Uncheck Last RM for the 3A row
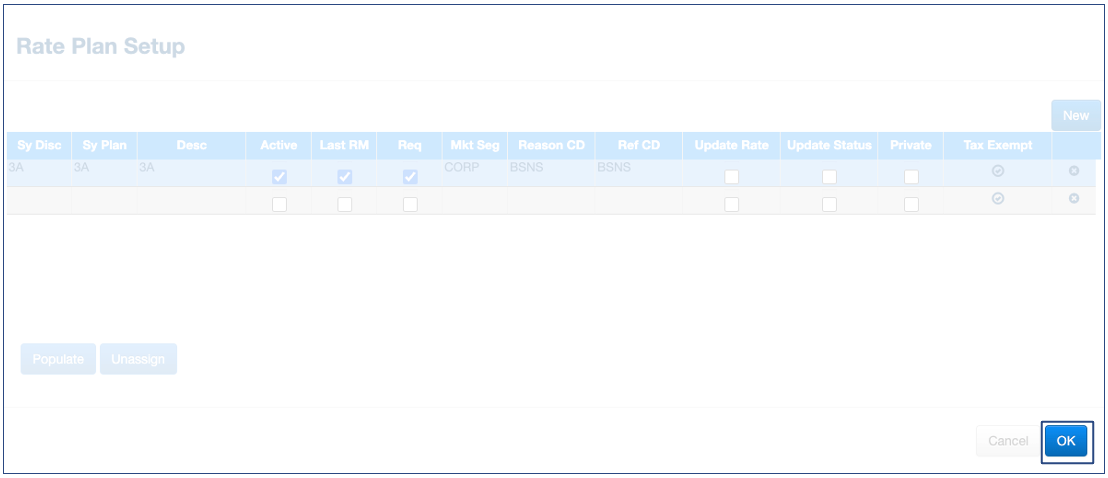This screenshot has height=478, width=1108. [345, 177]
